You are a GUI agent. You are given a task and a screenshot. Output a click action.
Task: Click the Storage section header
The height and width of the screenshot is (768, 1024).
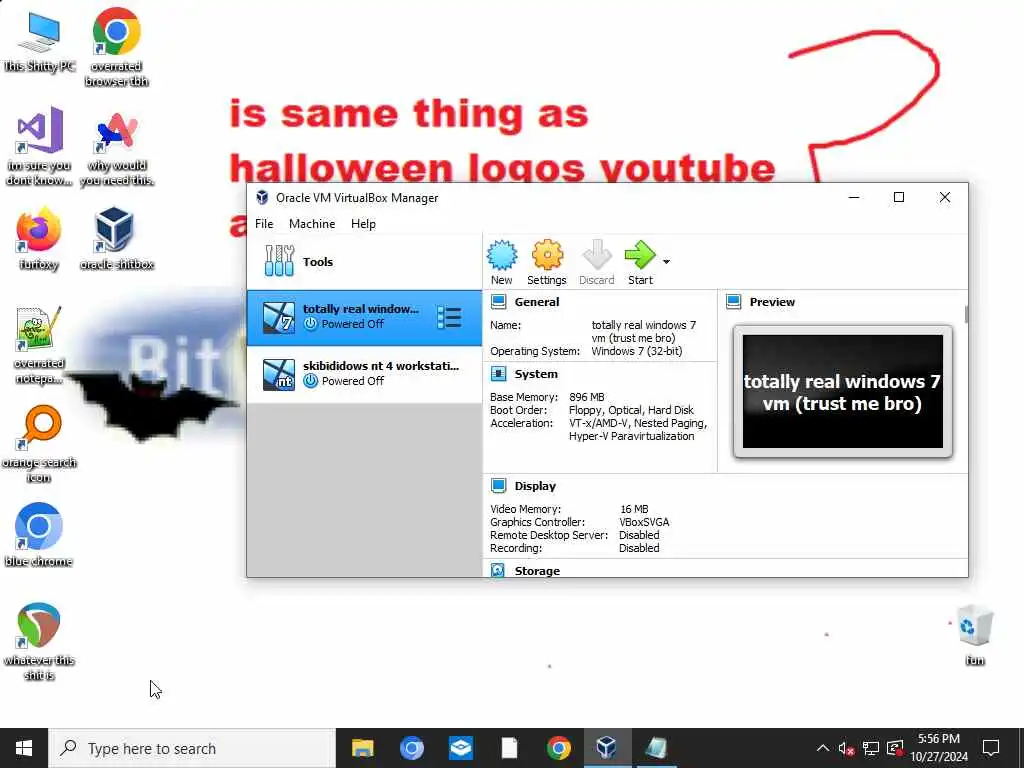537,571
